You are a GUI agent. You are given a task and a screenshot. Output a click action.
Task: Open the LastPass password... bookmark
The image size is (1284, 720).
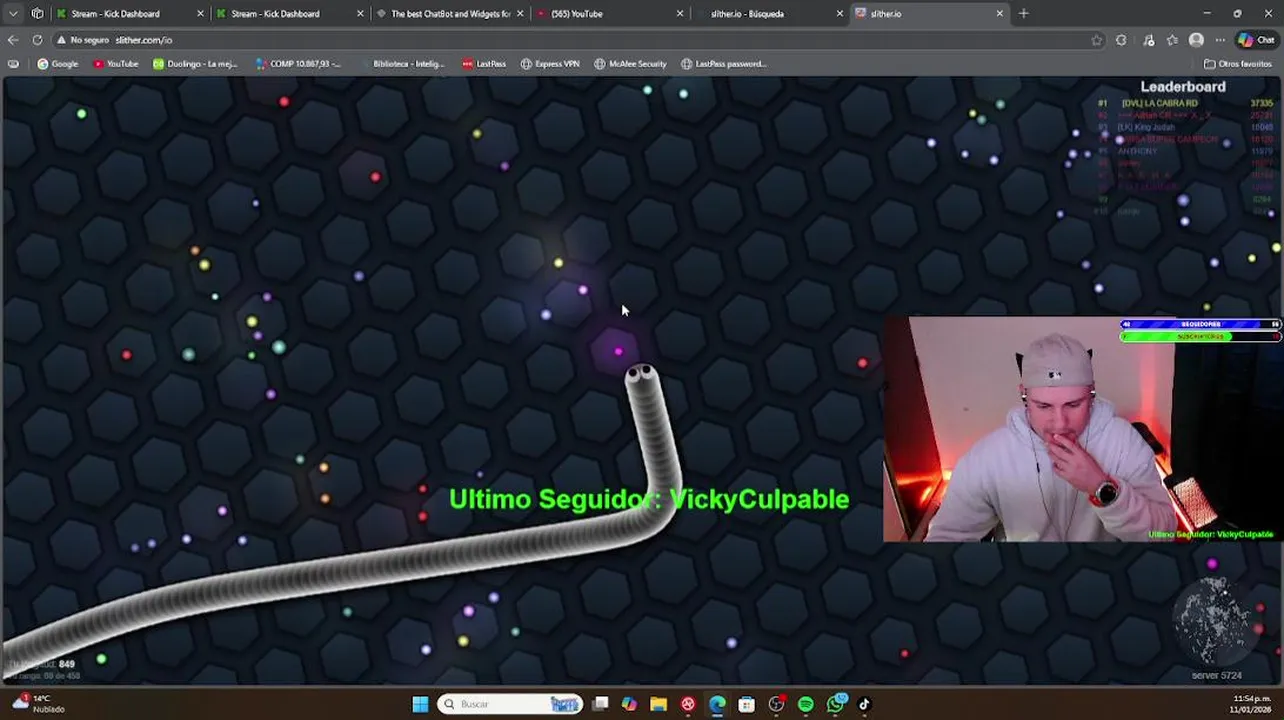click(723, 64)
